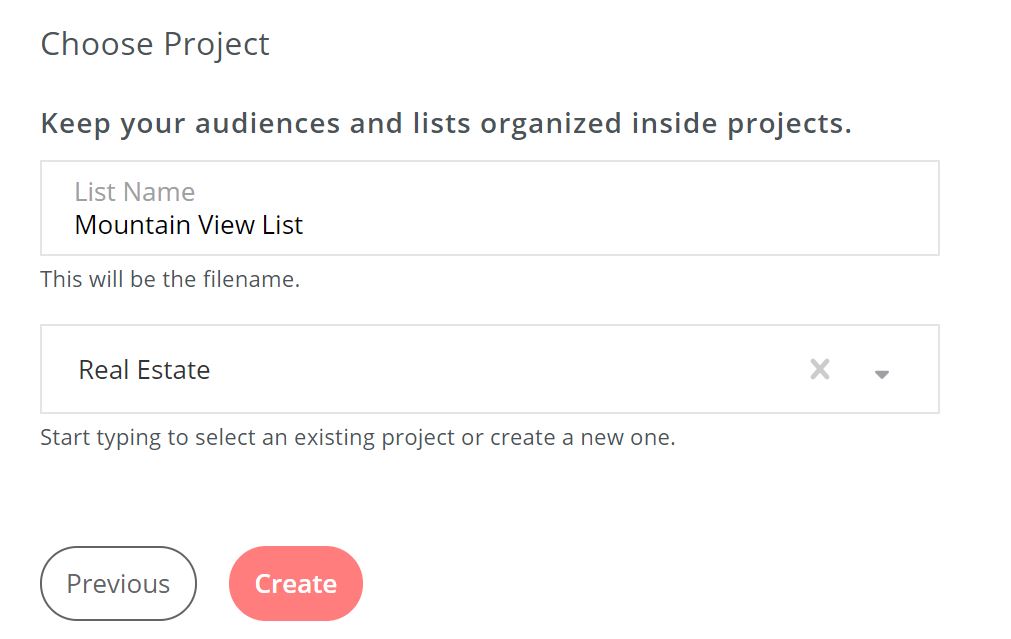The image size is (1011, 639).
Task: Click the 'Start typing to select' helper text
Action: 358,438
